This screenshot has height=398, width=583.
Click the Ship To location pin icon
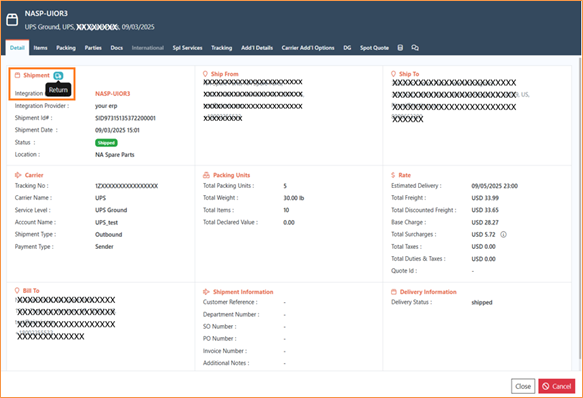coord(393,74)
